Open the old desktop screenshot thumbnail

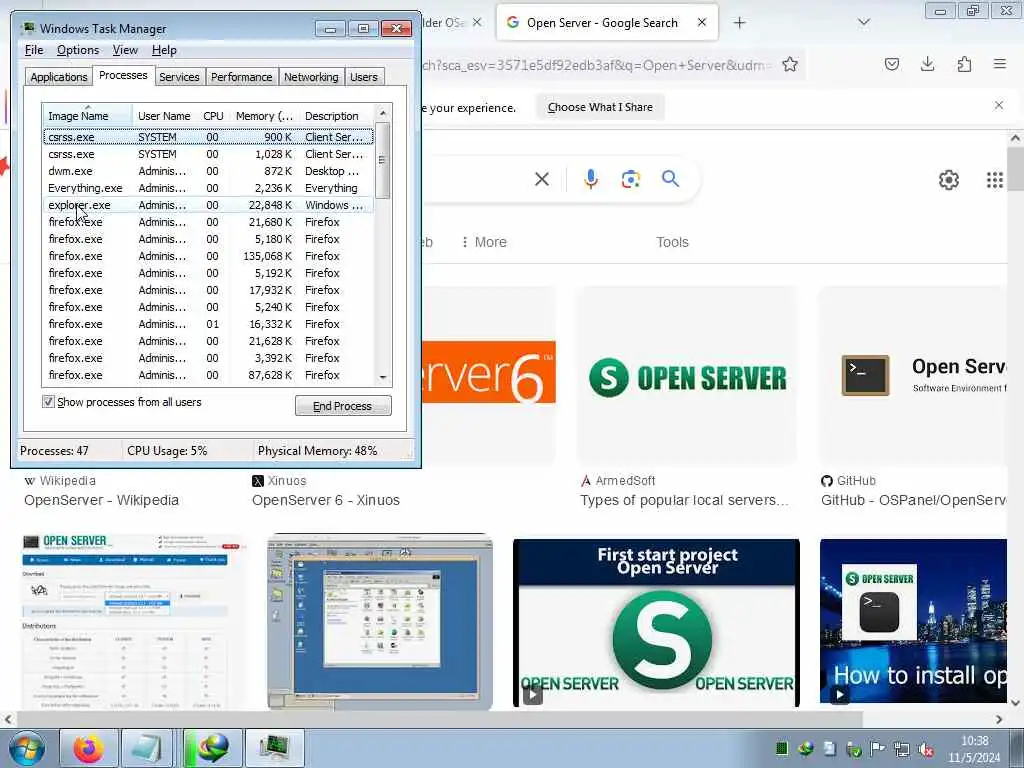click(380, 622)
